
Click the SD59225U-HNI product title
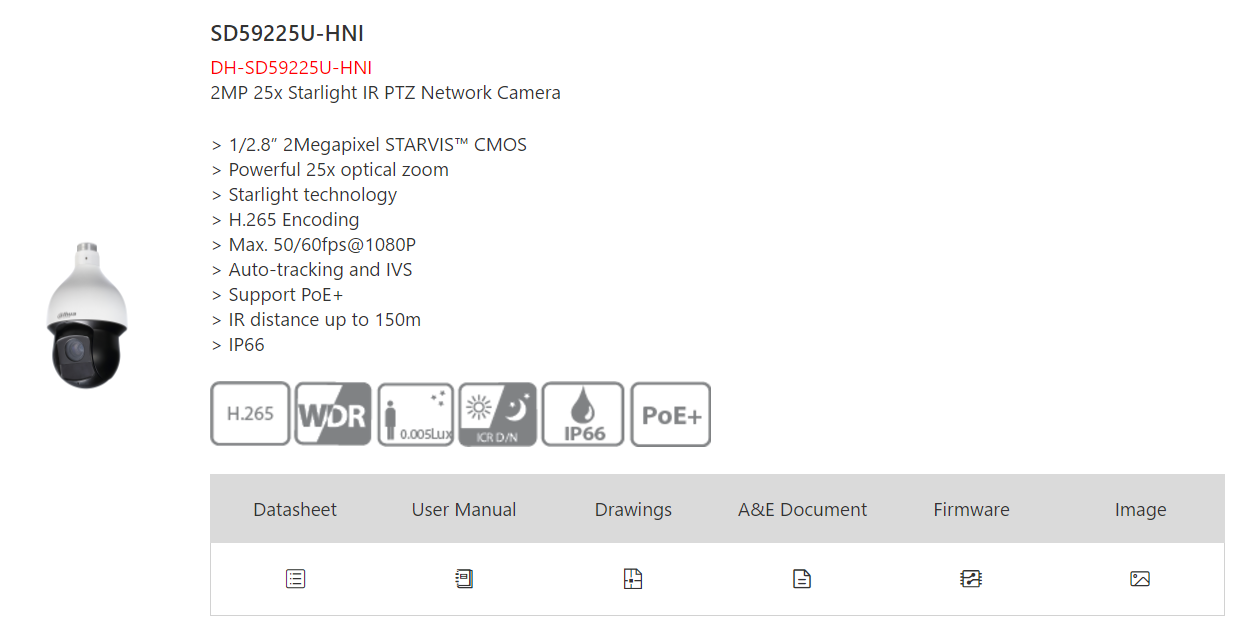point(287,34)
